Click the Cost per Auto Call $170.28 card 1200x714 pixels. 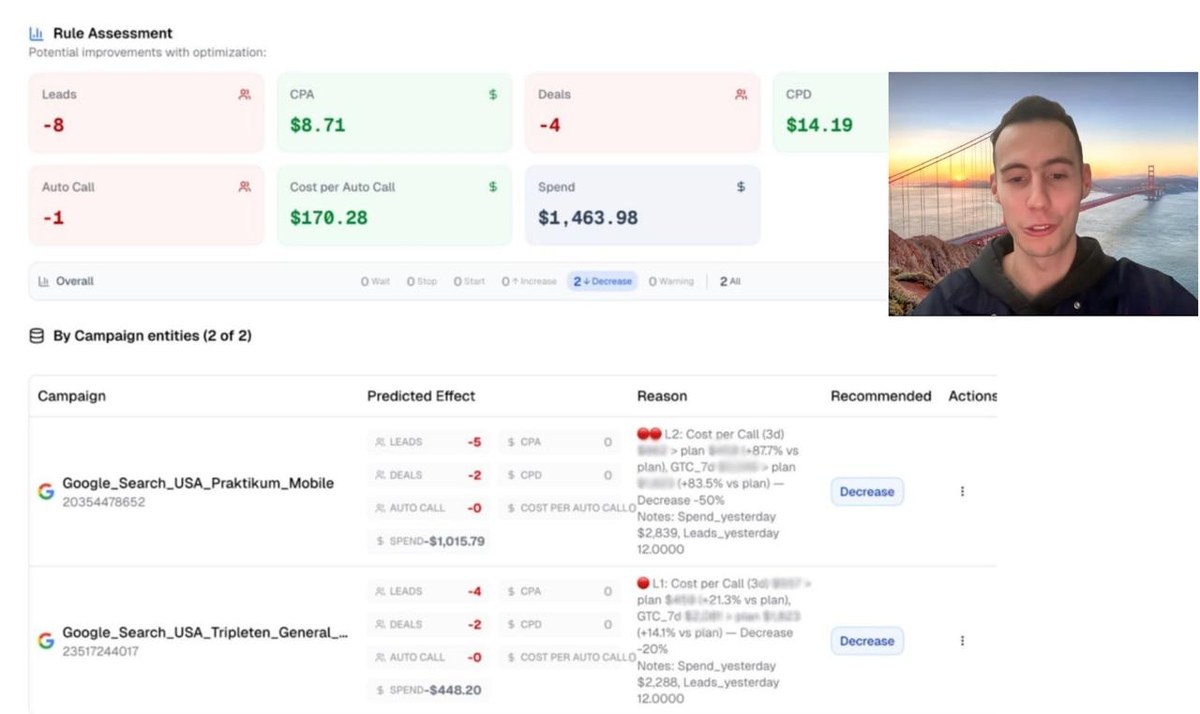coord(394,205)
